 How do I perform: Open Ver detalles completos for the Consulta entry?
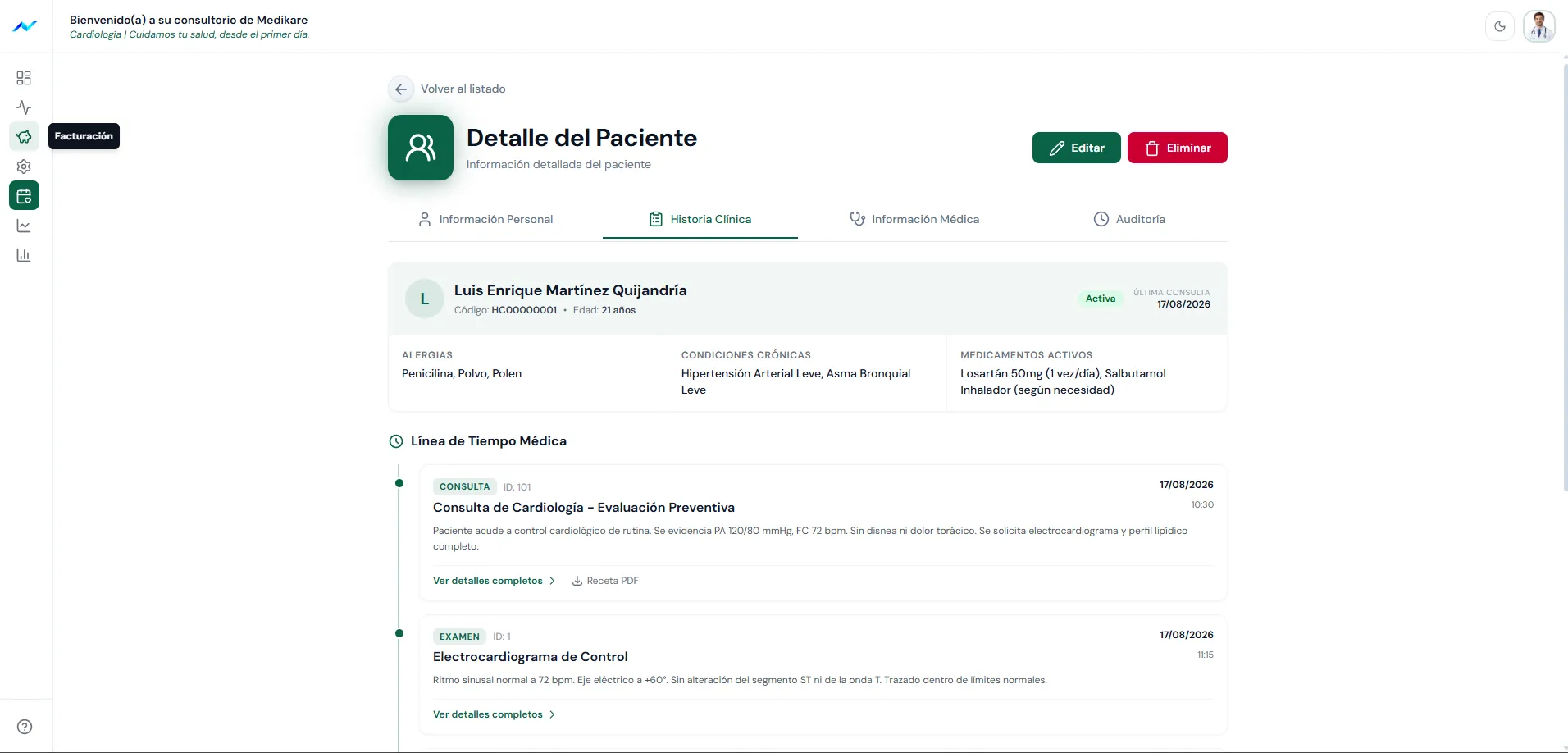[495, 581]
